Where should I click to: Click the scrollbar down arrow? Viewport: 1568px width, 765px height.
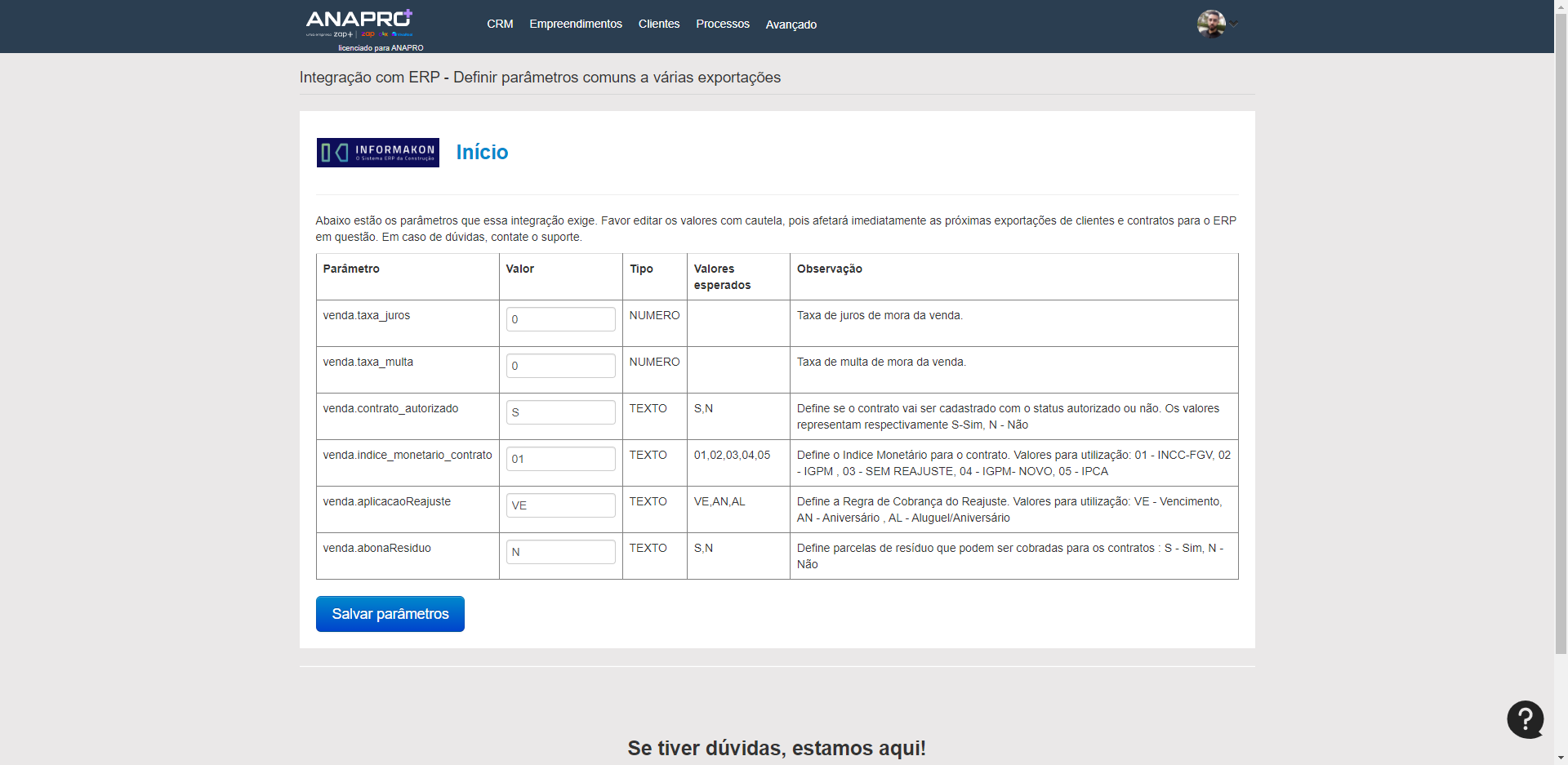tap(1561, 758)
